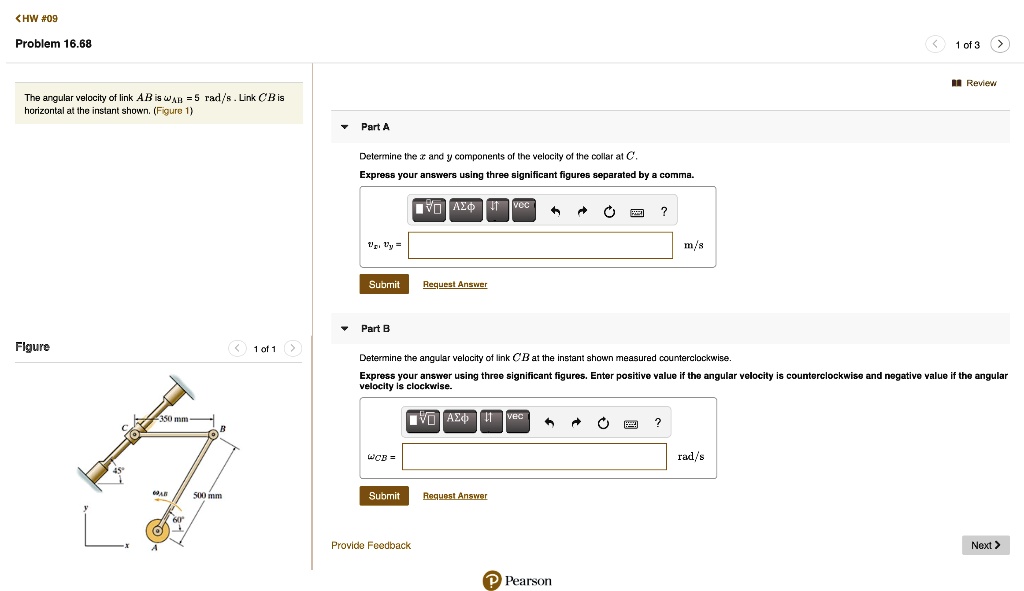Click subscript/superscript arrows button in Part B
This screenshot has height=591, width=1024.
point(489,421)
